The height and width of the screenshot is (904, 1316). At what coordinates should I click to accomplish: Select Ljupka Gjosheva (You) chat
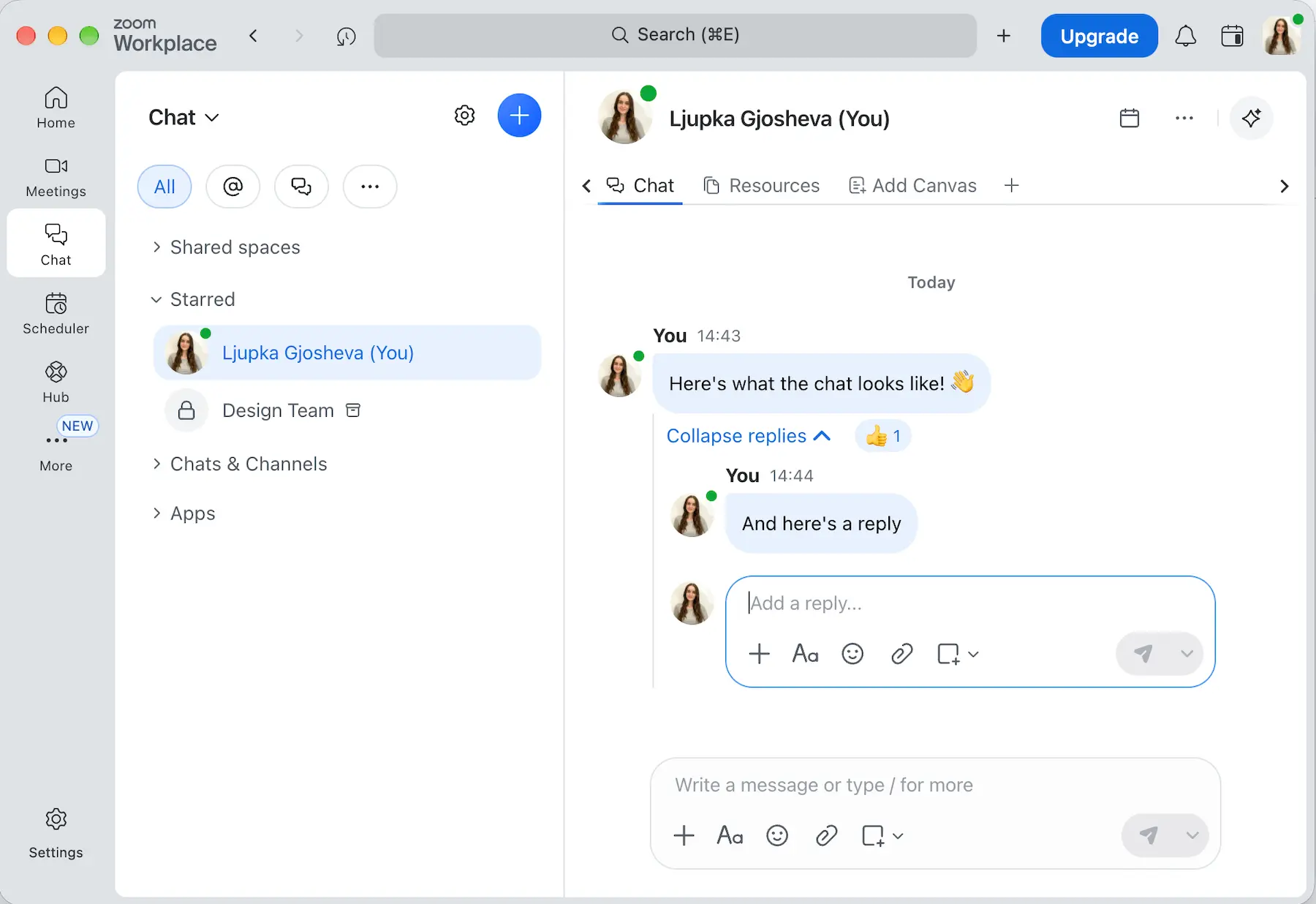[347, 353]
